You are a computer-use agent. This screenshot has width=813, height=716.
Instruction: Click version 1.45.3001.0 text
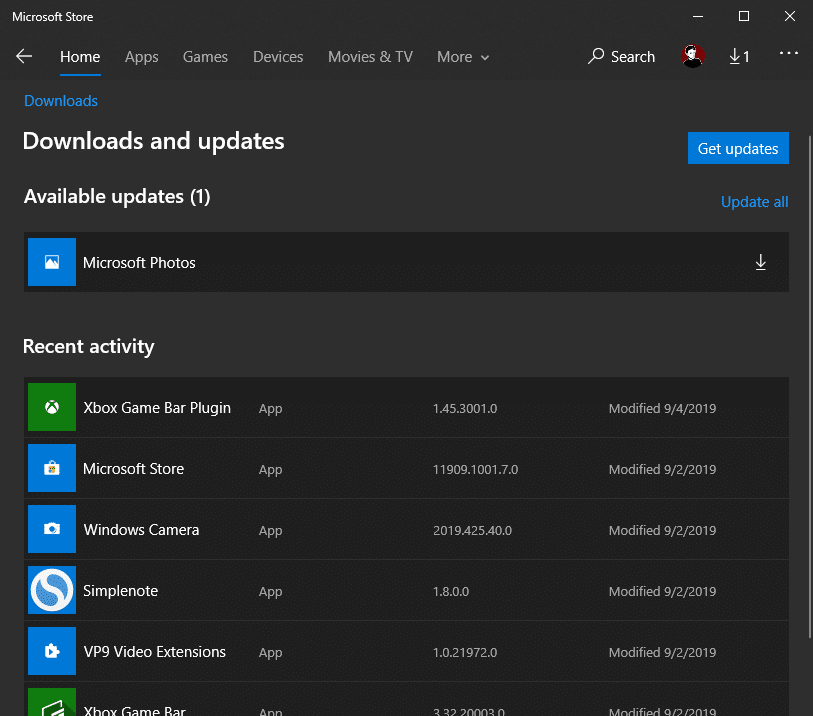(465, 409)
